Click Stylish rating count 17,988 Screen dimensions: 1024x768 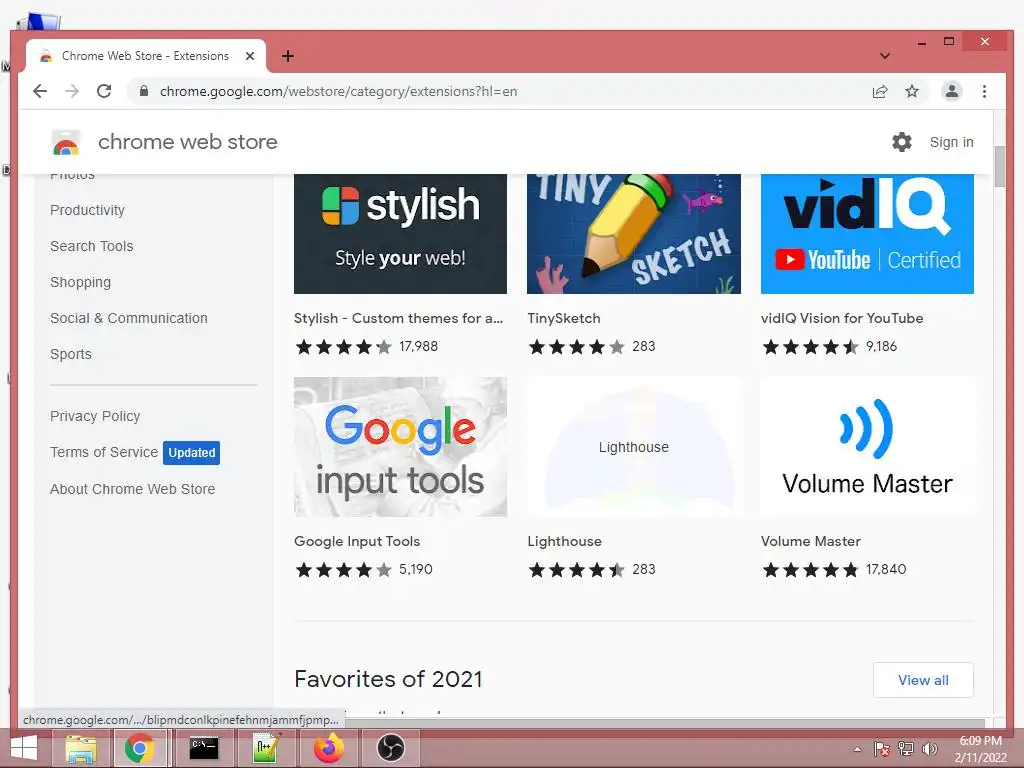(x=419, y=346)
